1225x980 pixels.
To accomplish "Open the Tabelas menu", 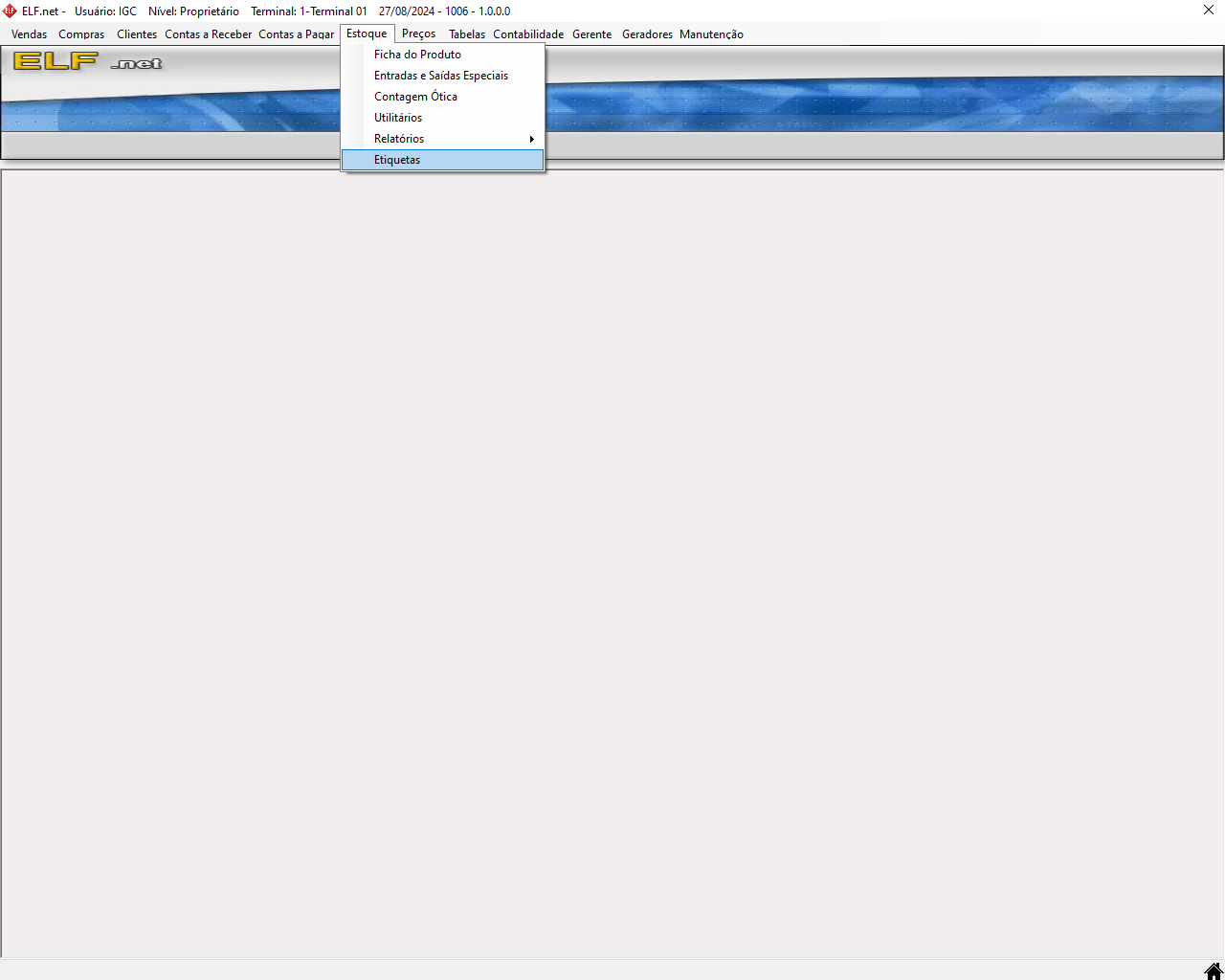I will tap(467, 34).
